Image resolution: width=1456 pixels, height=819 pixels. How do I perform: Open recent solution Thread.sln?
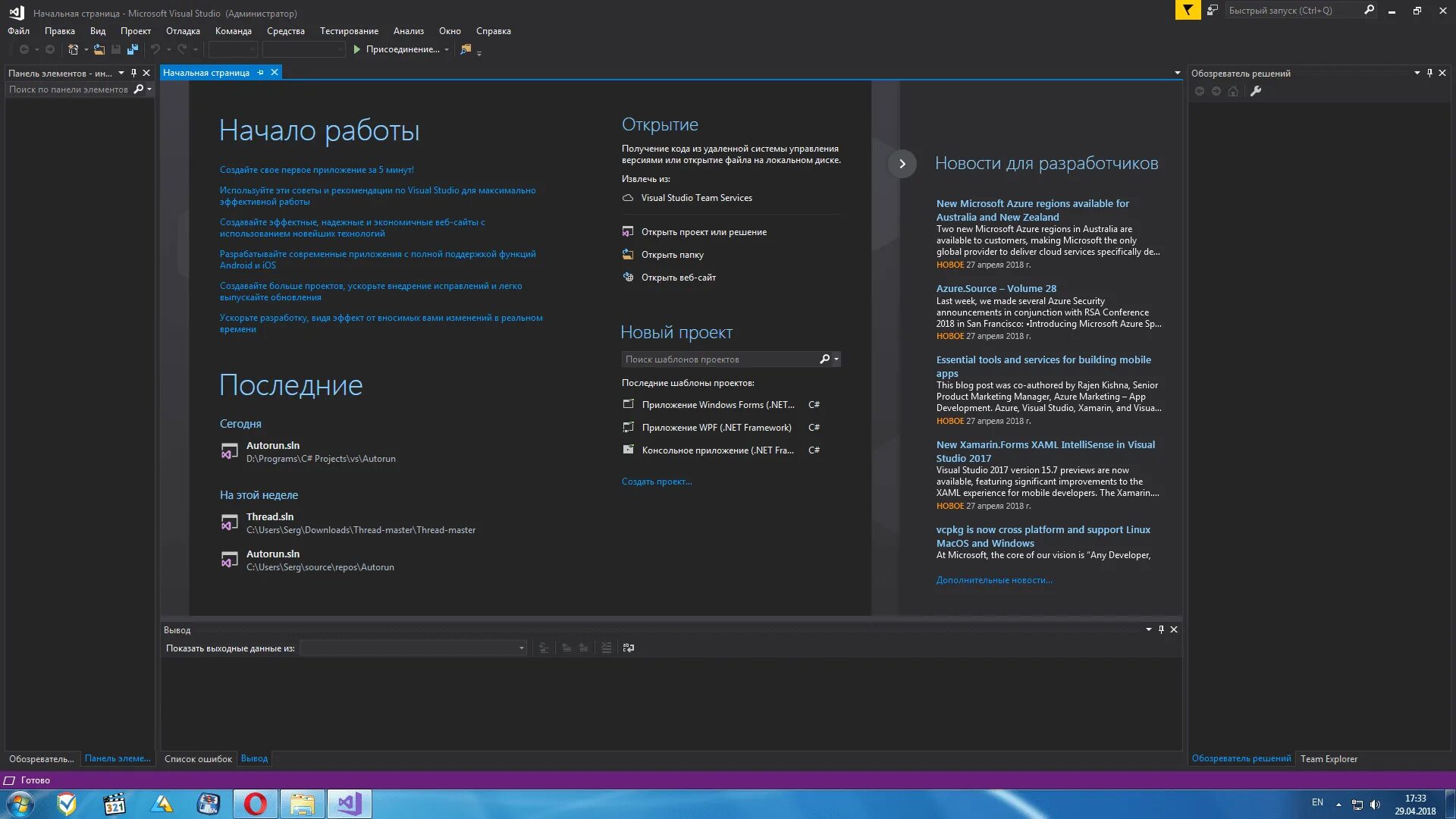pyautogui.click(x=270, y=517)
